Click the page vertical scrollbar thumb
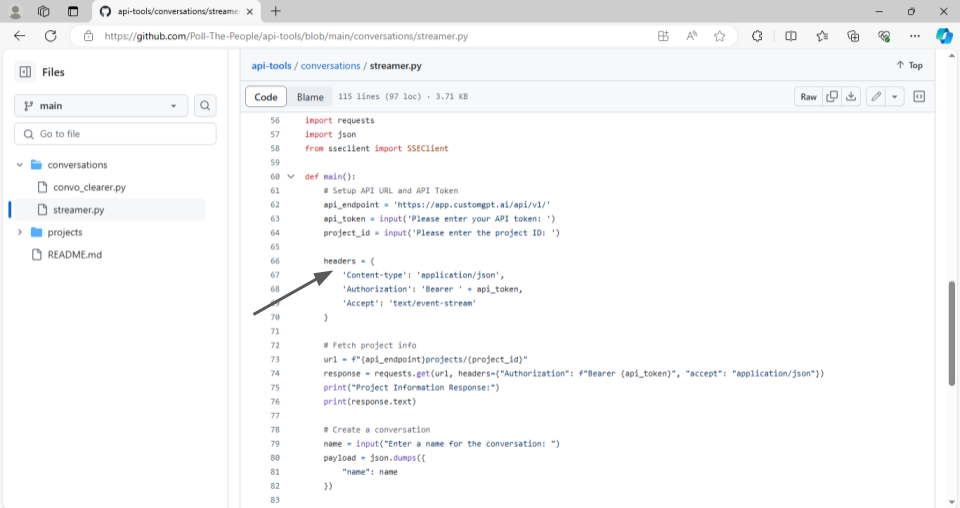Image resolution: width=960 pixels, height=508 pixels. click(x=951, y=334)
